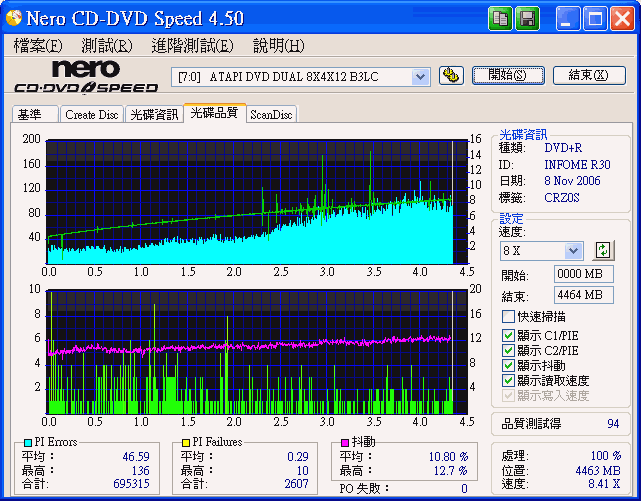Open the 檔案(F) menu
The height and width of the screenshot is (501, 641).
point(38,45)
